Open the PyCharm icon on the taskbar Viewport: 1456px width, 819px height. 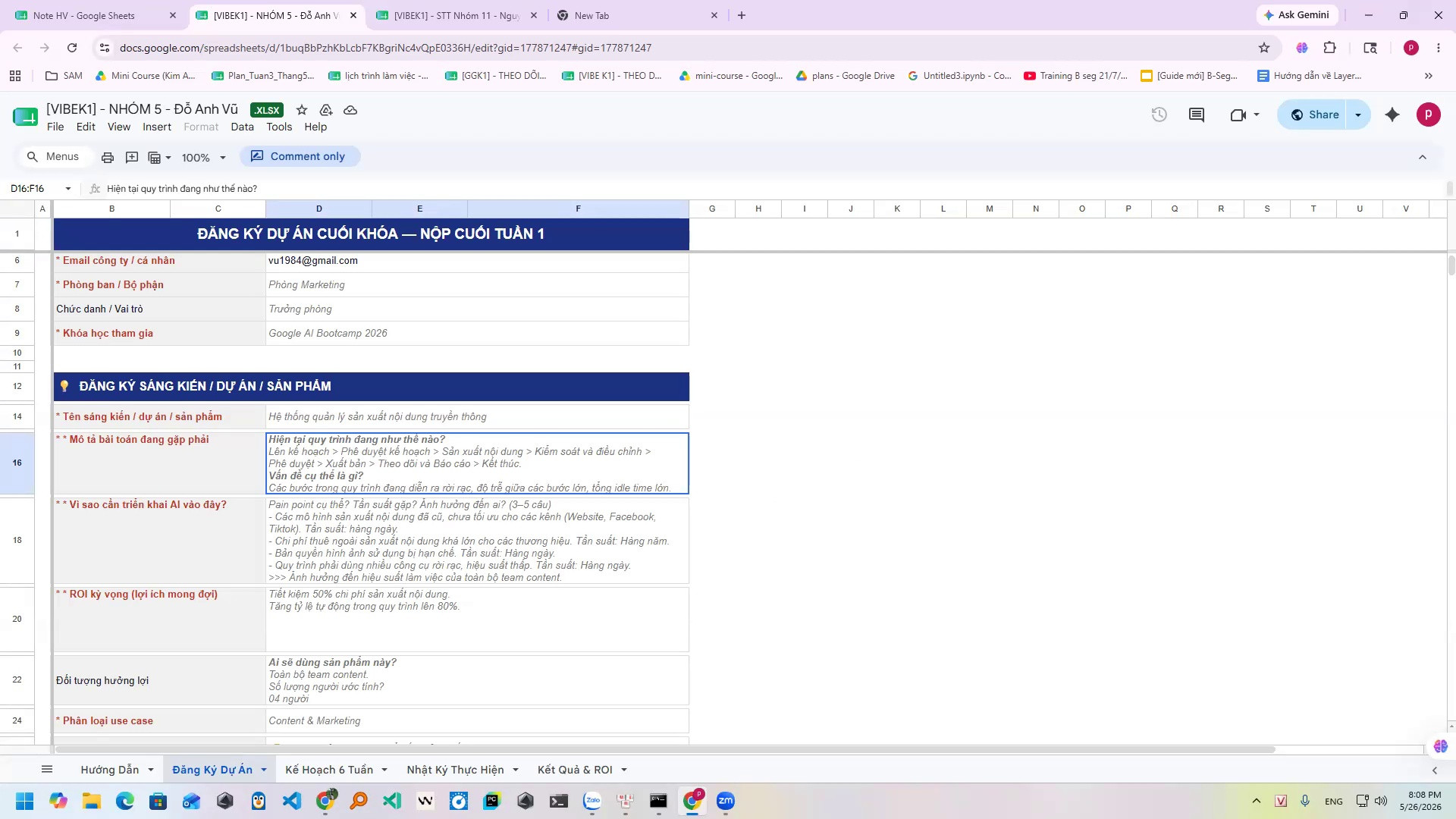[x=492, y=801]
